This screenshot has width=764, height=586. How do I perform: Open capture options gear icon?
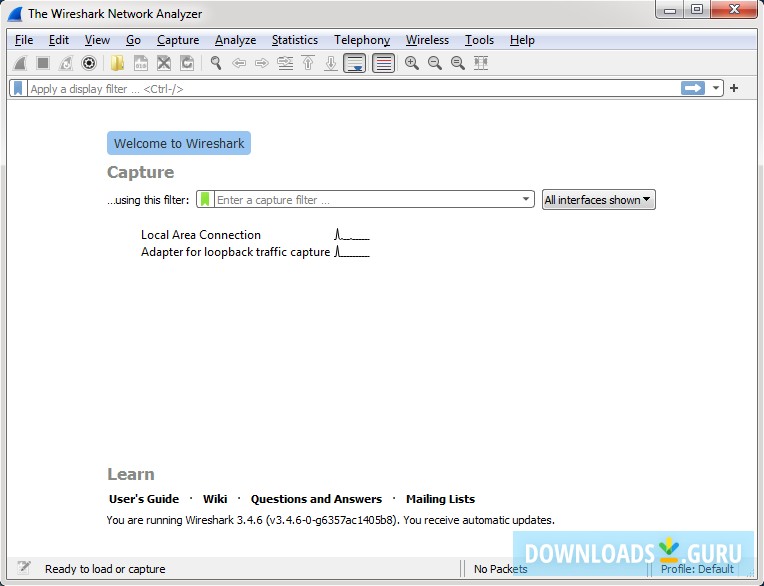89,63
